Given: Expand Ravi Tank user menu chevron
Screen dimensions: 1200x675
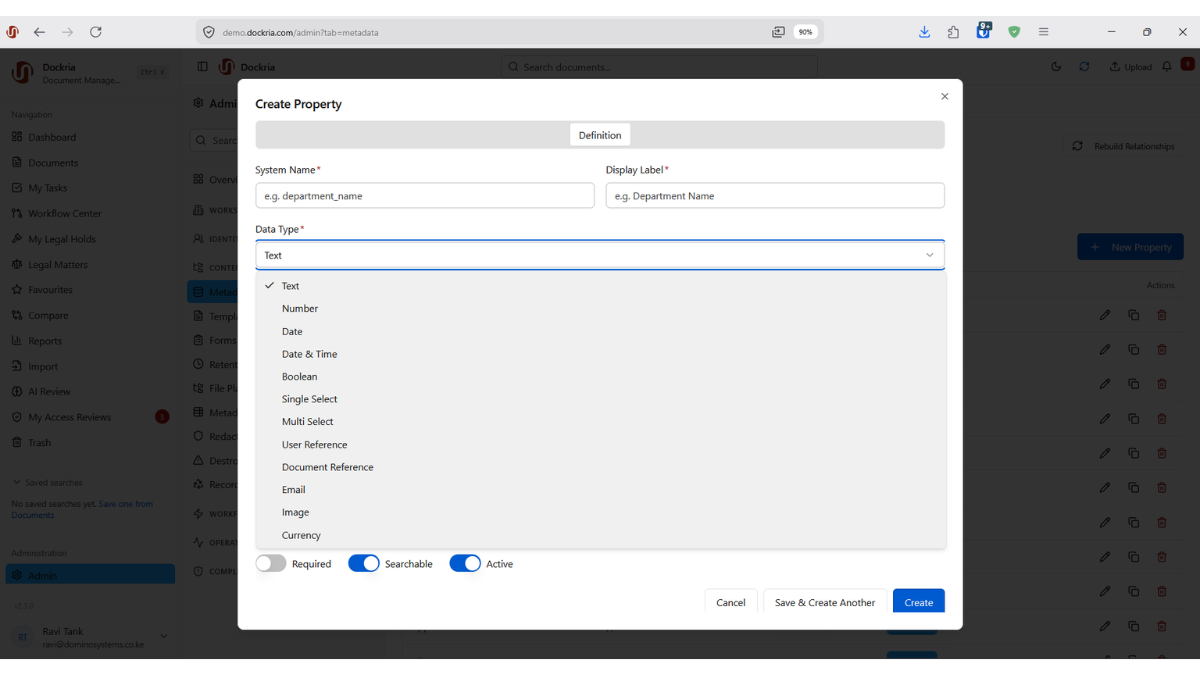Looking at the screenshot, I should pyautogui.click(x=164, y=636).
